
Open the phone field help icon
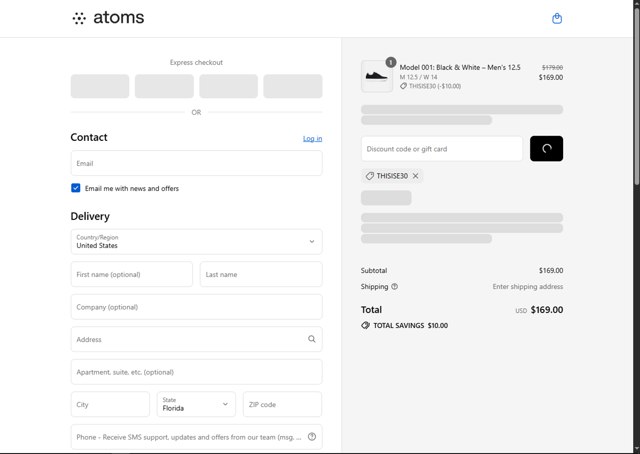click(312, 437)
